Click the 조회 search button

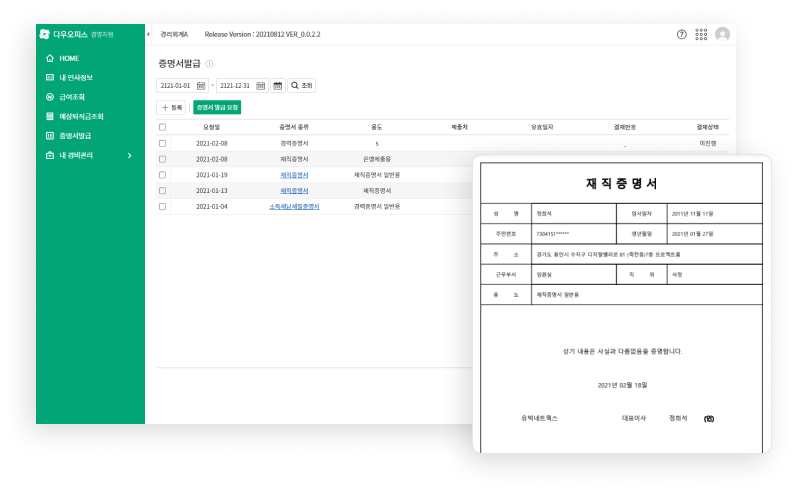(x=301, y=85)
